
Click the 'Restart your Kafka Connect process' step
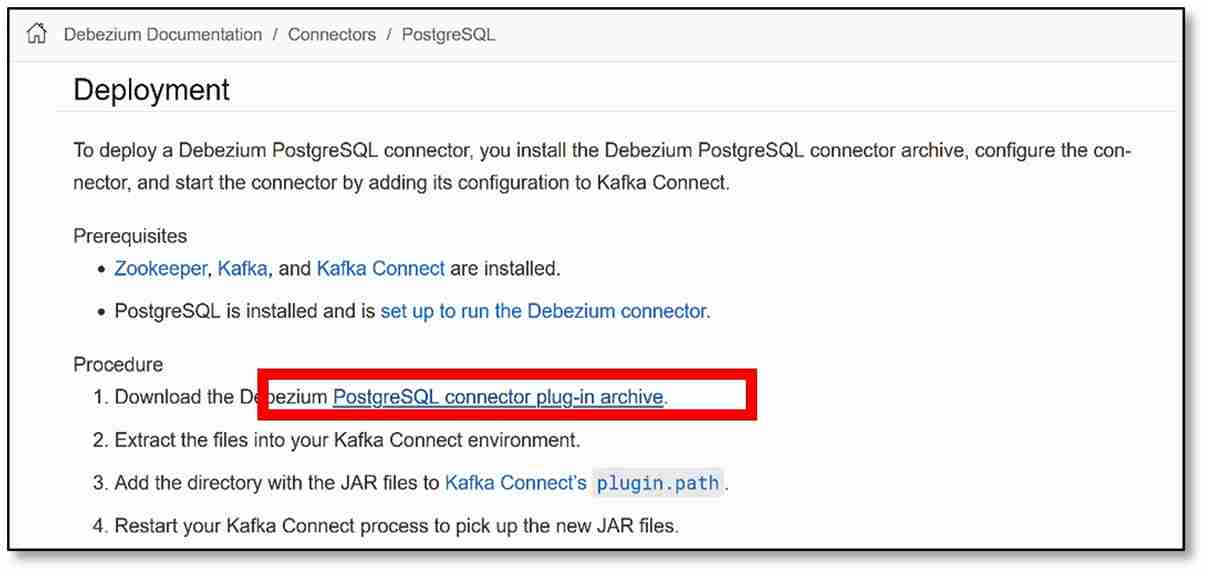(396, 526)
